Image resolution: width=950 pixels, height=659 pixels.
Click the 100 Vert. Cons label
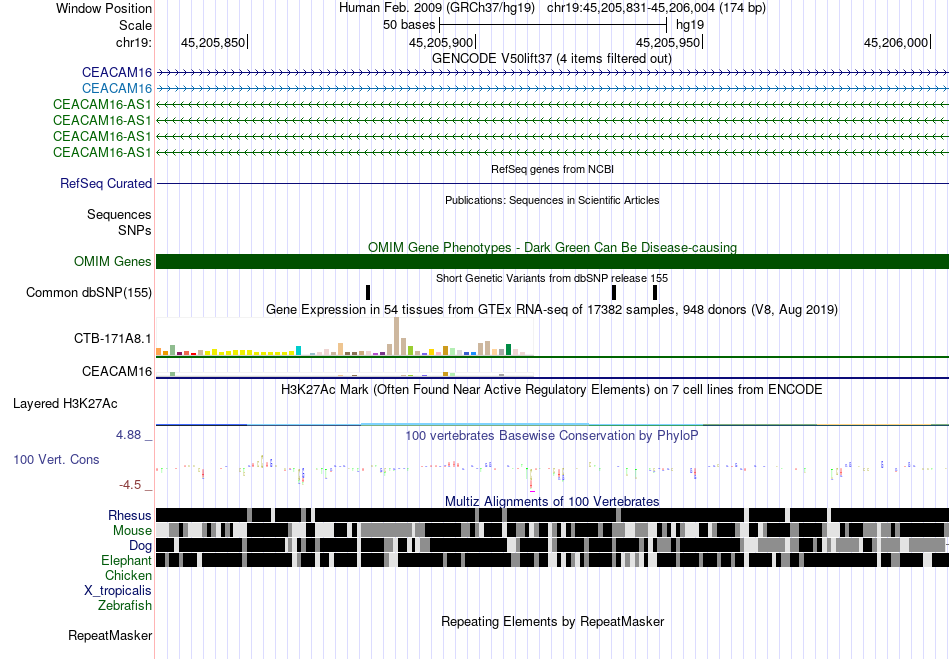(x=56, y=460)
